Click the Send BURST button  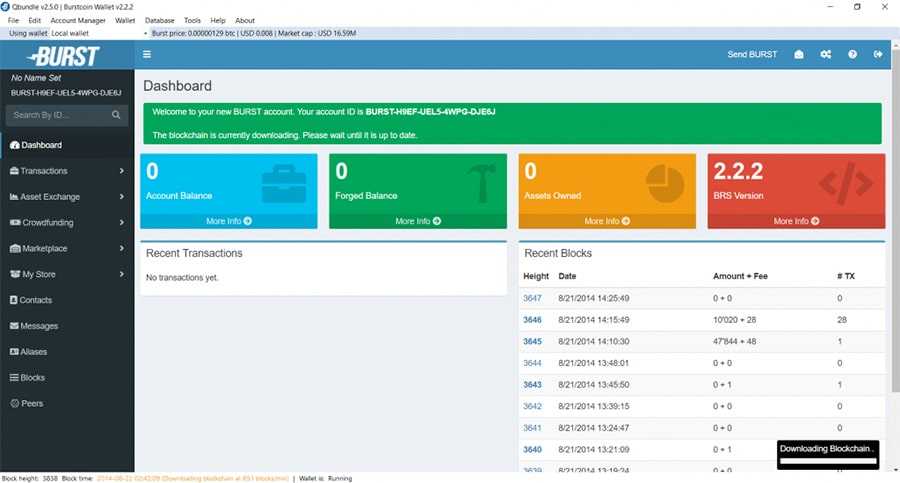(752, 54)
